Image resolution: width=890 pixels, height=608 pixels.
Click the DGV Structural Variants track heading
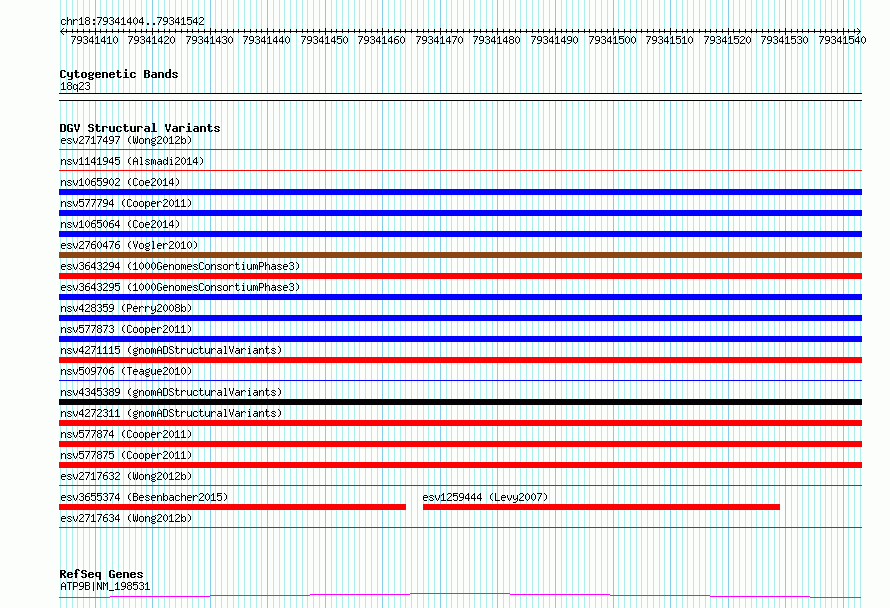[140, 128]
